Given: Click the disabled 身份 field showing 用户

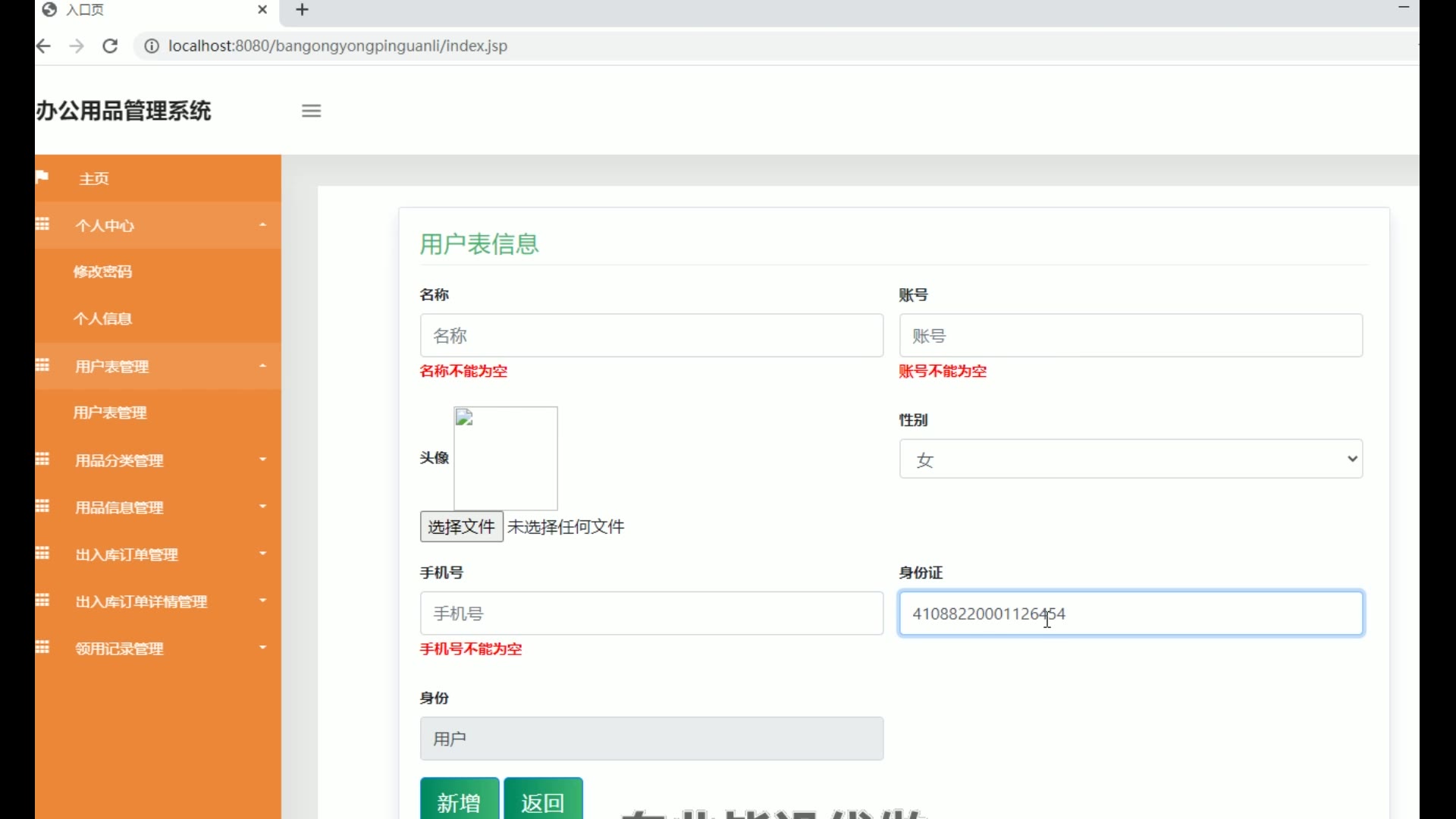Looking at the screenshot, I should pyautogui.click(x=651, y=739).
